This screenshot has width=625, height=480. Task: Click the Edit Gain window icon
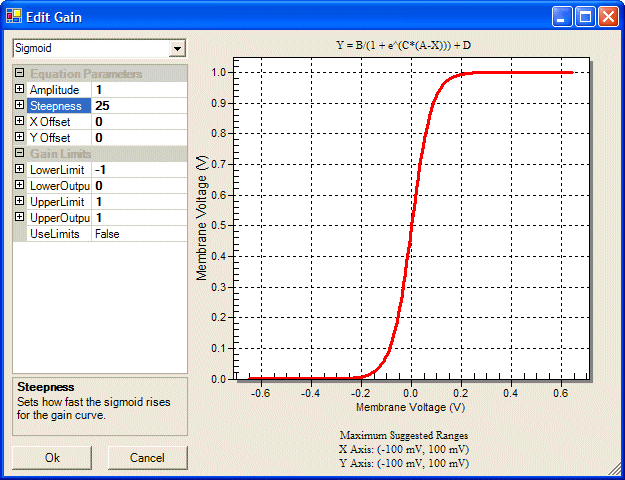[x=14, y=16]
